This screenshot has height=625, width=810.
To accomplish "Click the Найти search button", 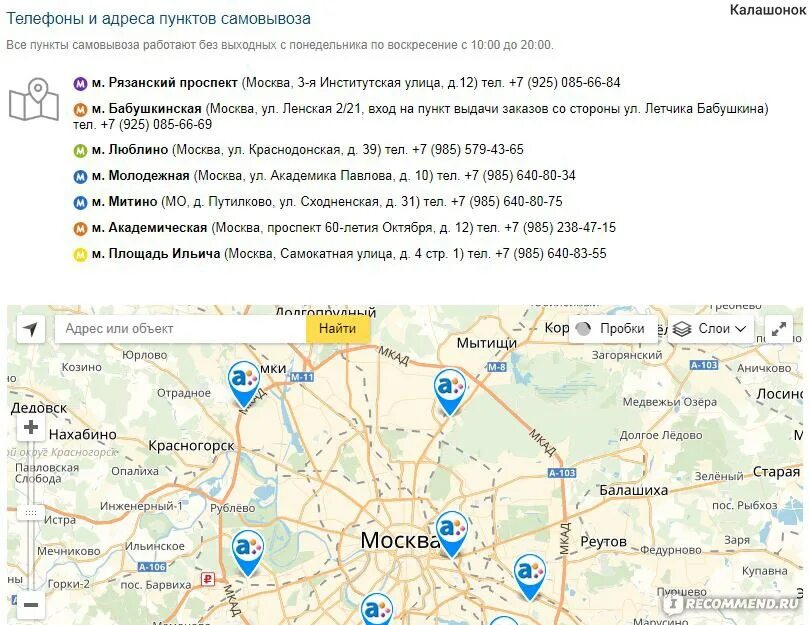I will click(x=338, y=329).
